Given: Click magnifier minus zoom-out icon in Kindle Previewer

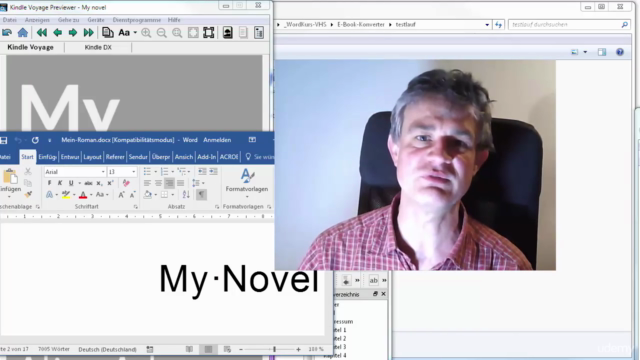Looking at the screenshot, I should pyautogui.click(x=161, y=33).
